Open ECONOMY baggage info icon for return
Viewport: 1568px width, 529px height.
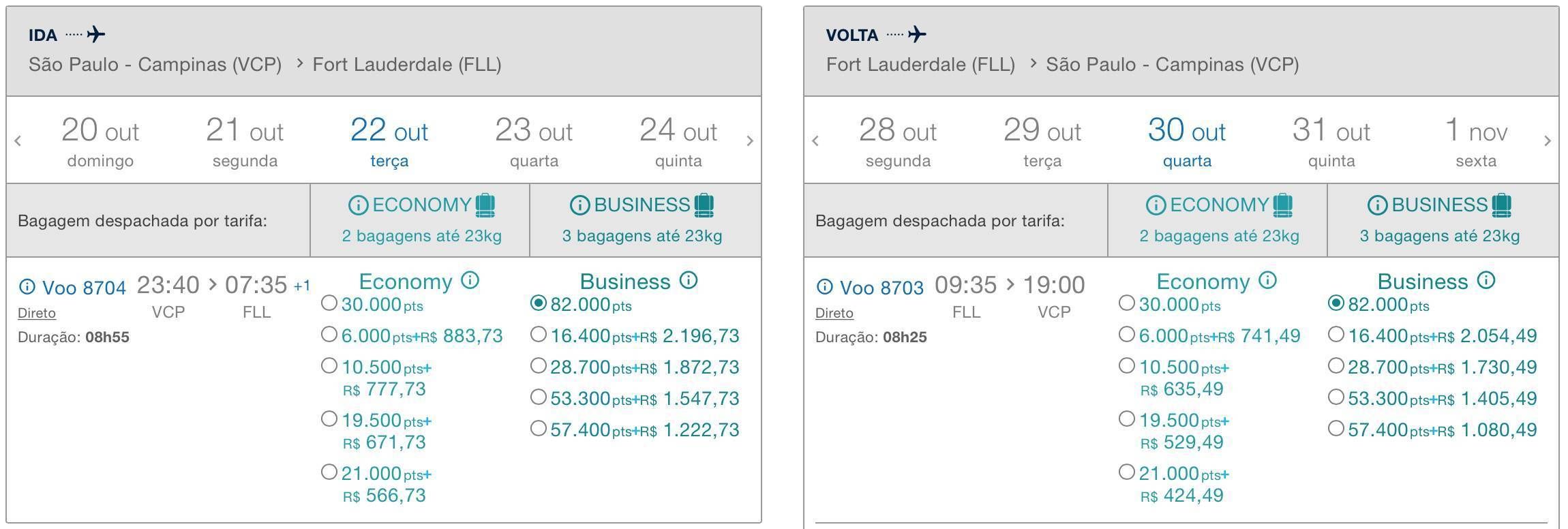1156,205
